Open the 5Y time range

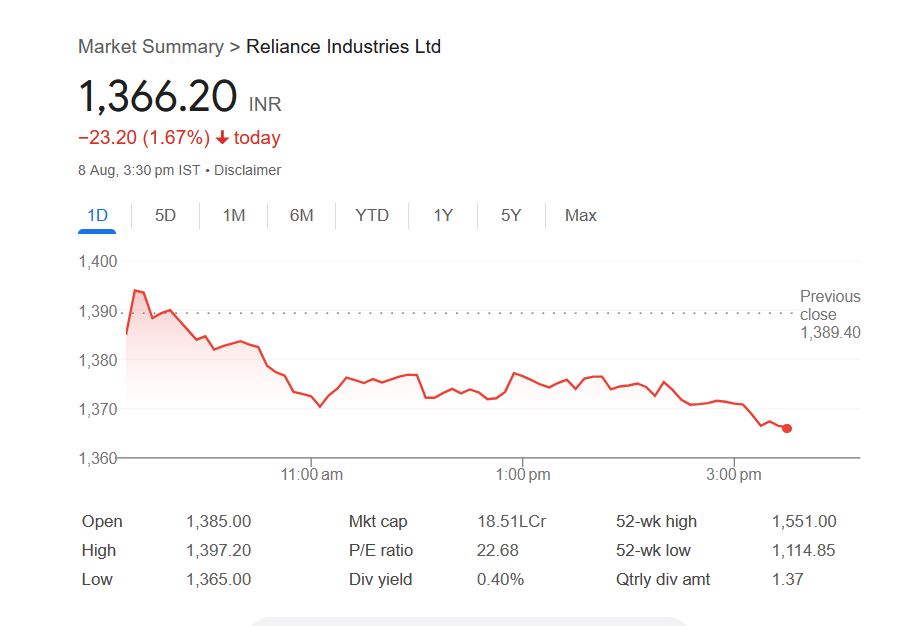coord(511,215)
